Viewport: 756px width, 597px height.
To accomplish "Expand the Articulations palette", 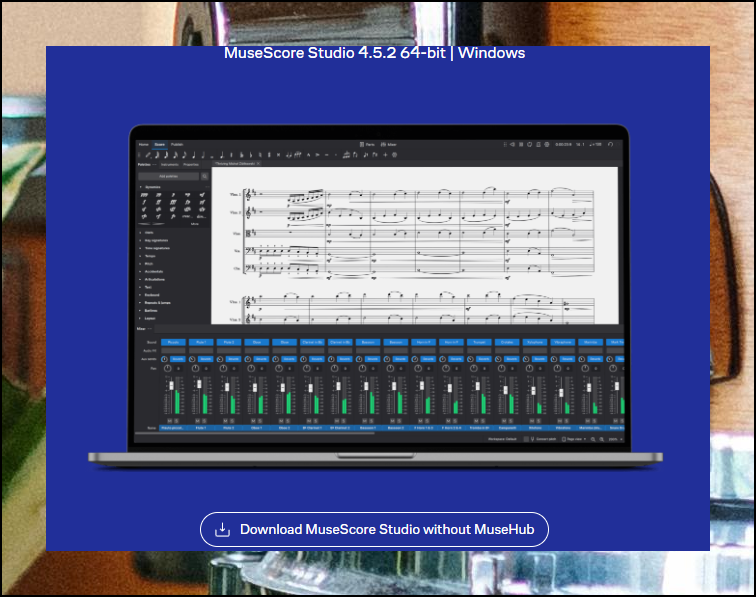I will (141, 279).
